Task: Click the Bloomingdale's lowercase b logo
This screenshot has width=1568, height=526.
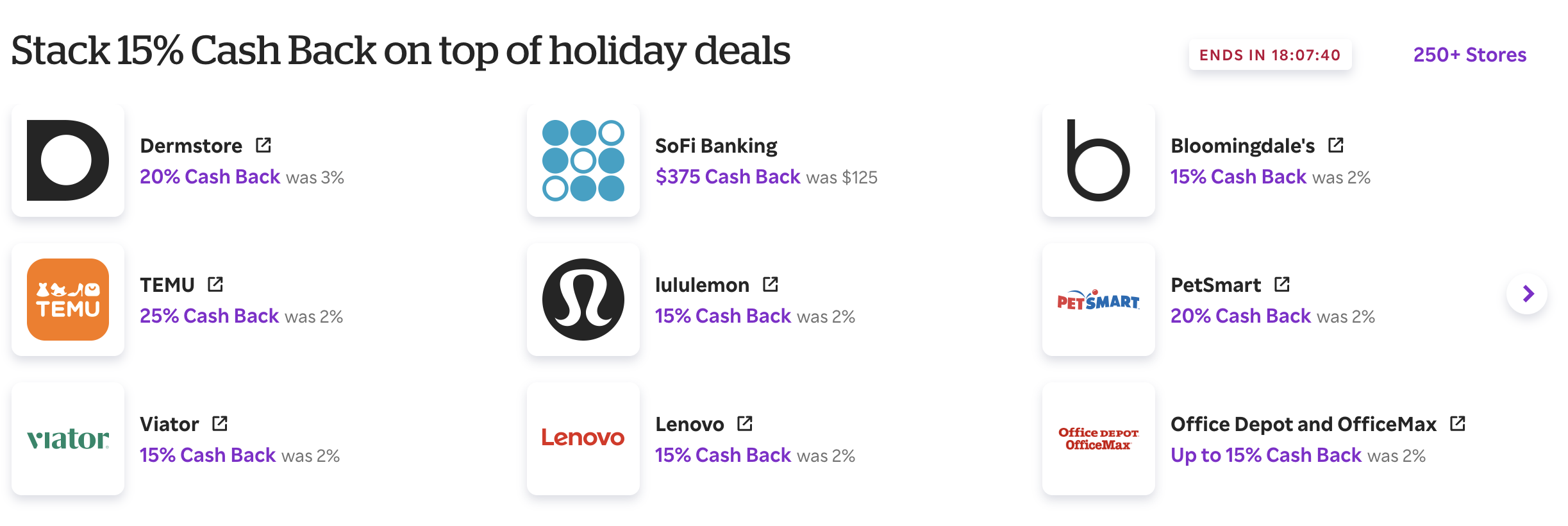Action: (x=1097, y=160)
